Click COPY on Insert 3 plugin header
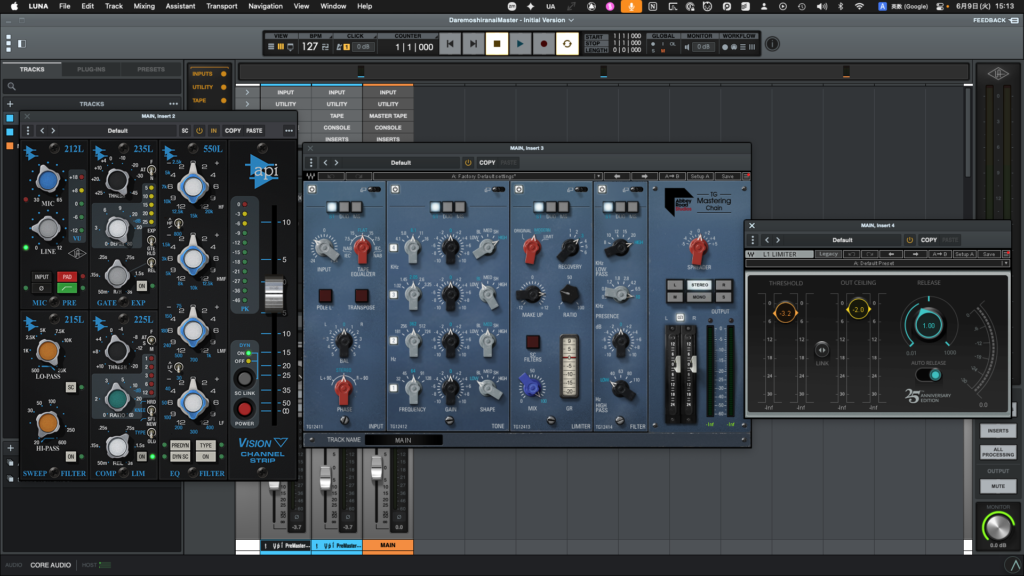Image resolution: width=1024 pixels, height=576 pixels. [x=487, y=163]
